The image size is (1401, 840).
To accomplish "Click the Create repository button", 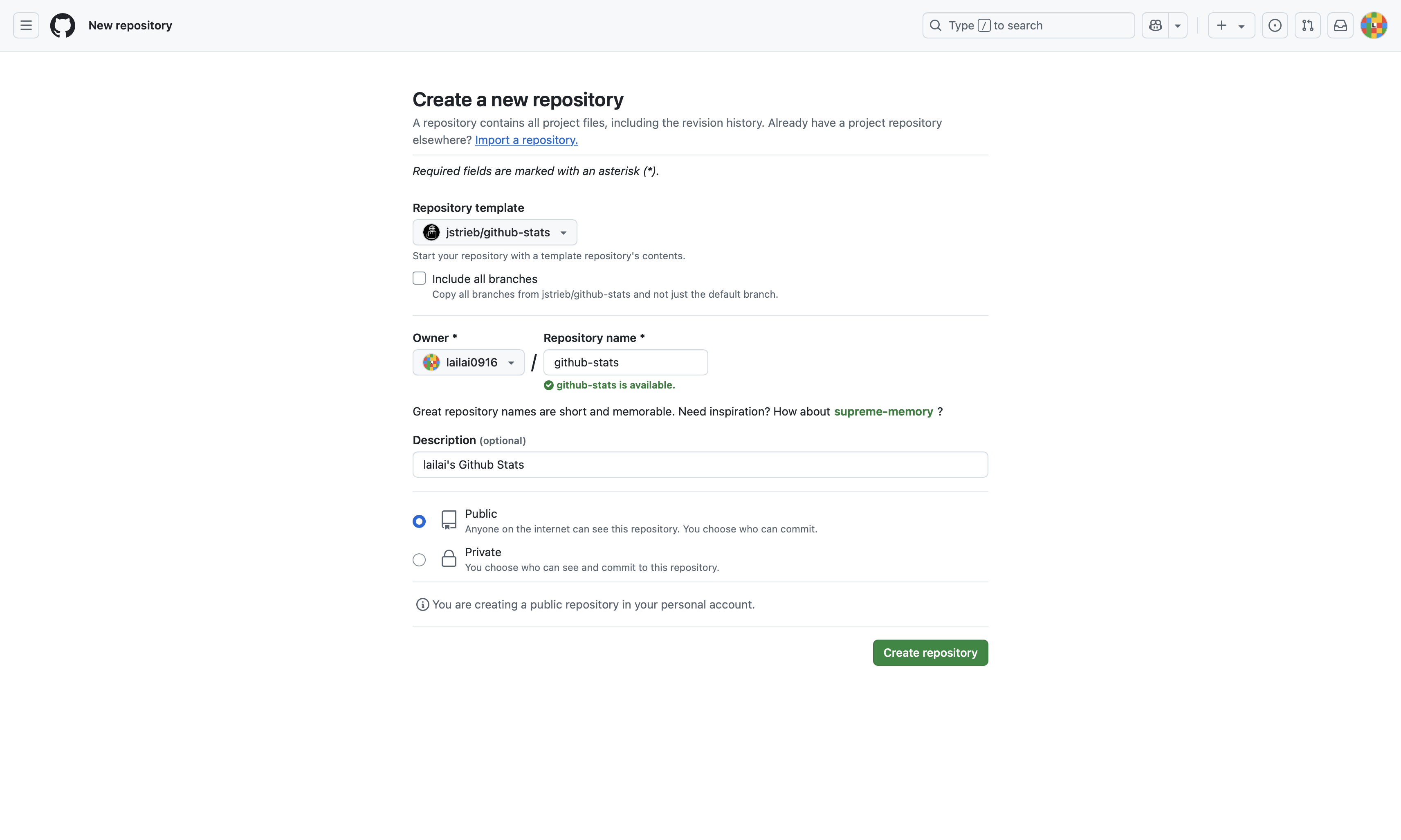I will (930, 653).
